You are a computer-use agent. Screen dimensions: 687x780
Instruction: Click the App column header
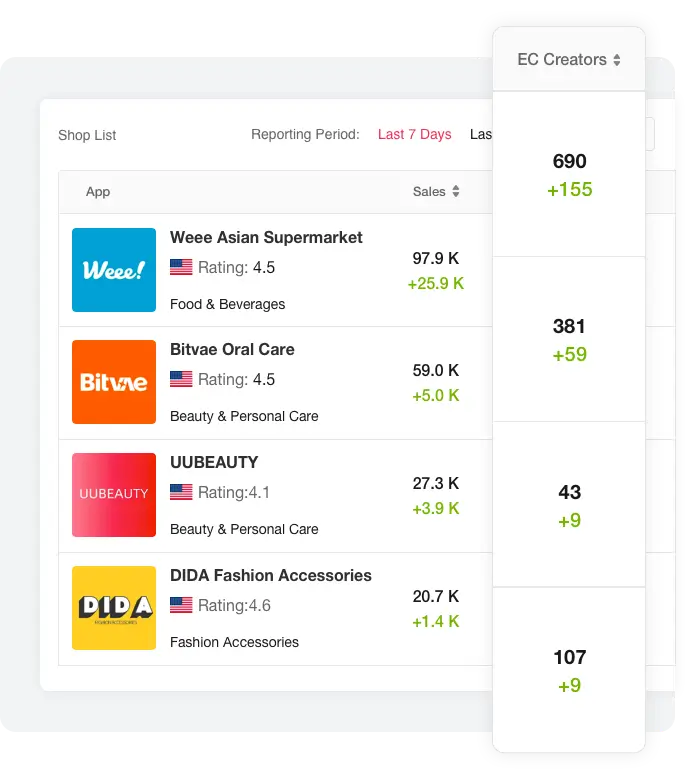tap(98, 192)
